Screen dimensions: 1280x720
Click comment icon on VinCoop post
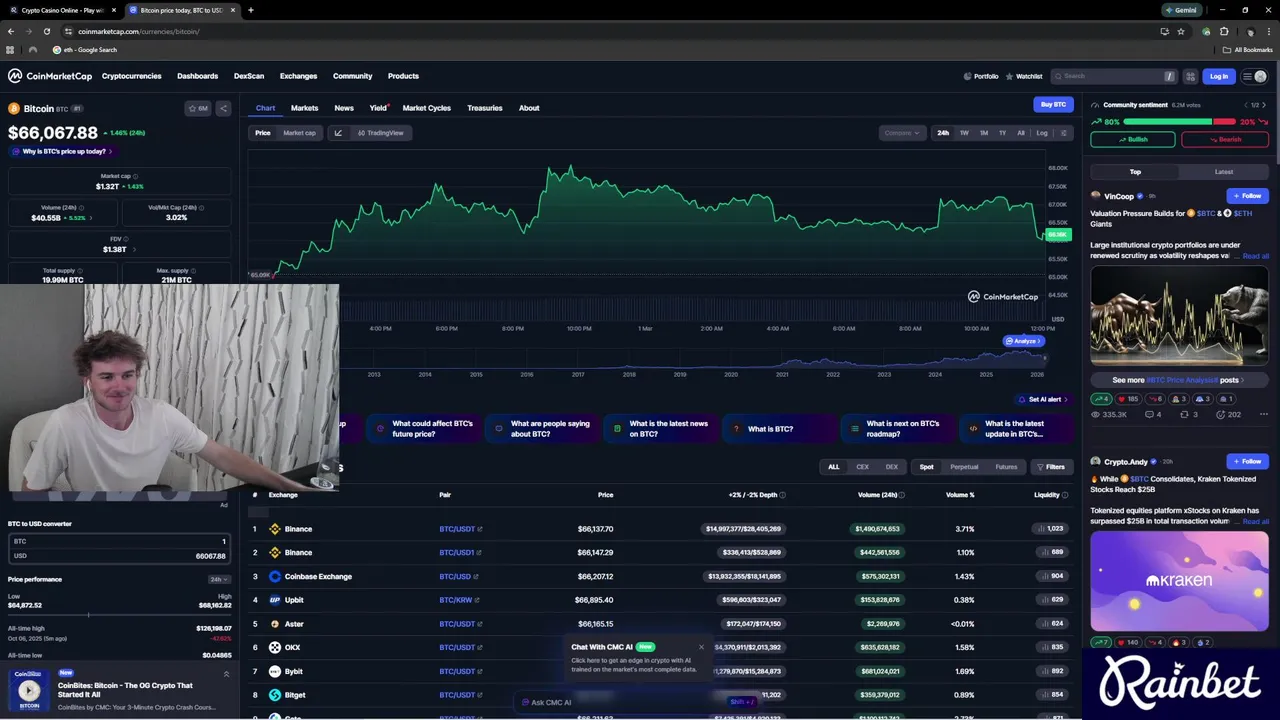point(1150,414)
